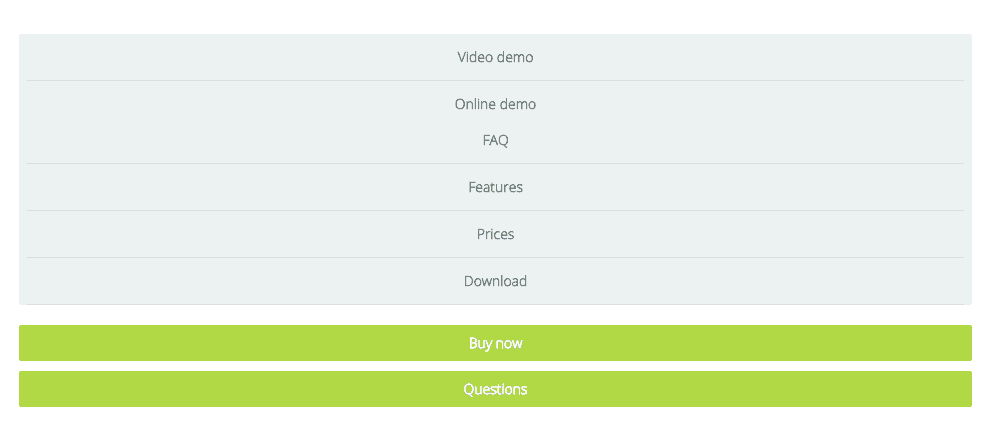The width and height of the screenshot is (1007, 421).
Task: Click the Prices text label
Action: (x=495, y=234)
